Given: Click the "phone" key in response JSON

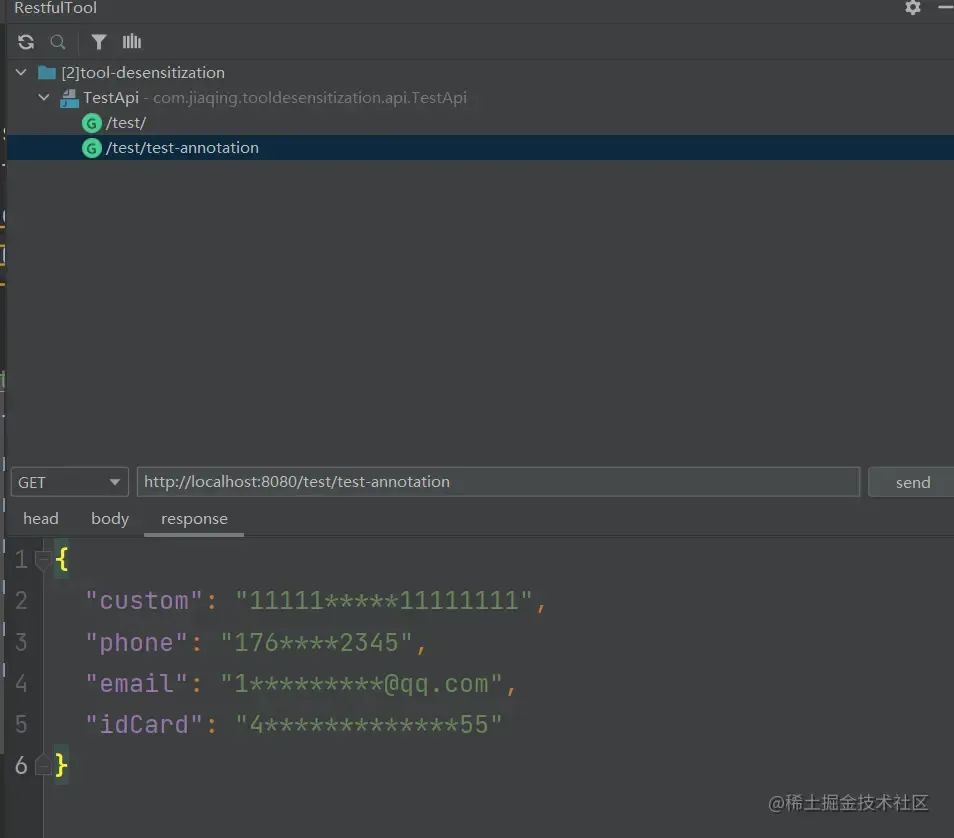Looking at the screenshot, I should (136, 643).
